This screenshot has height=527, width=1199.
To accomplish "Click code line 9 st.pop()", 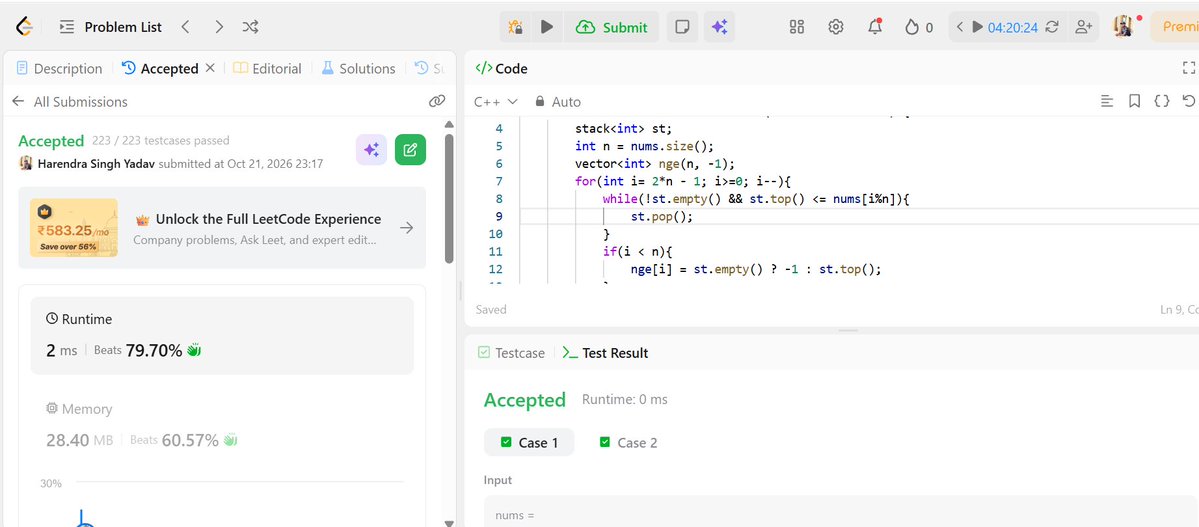I will 661,216.
